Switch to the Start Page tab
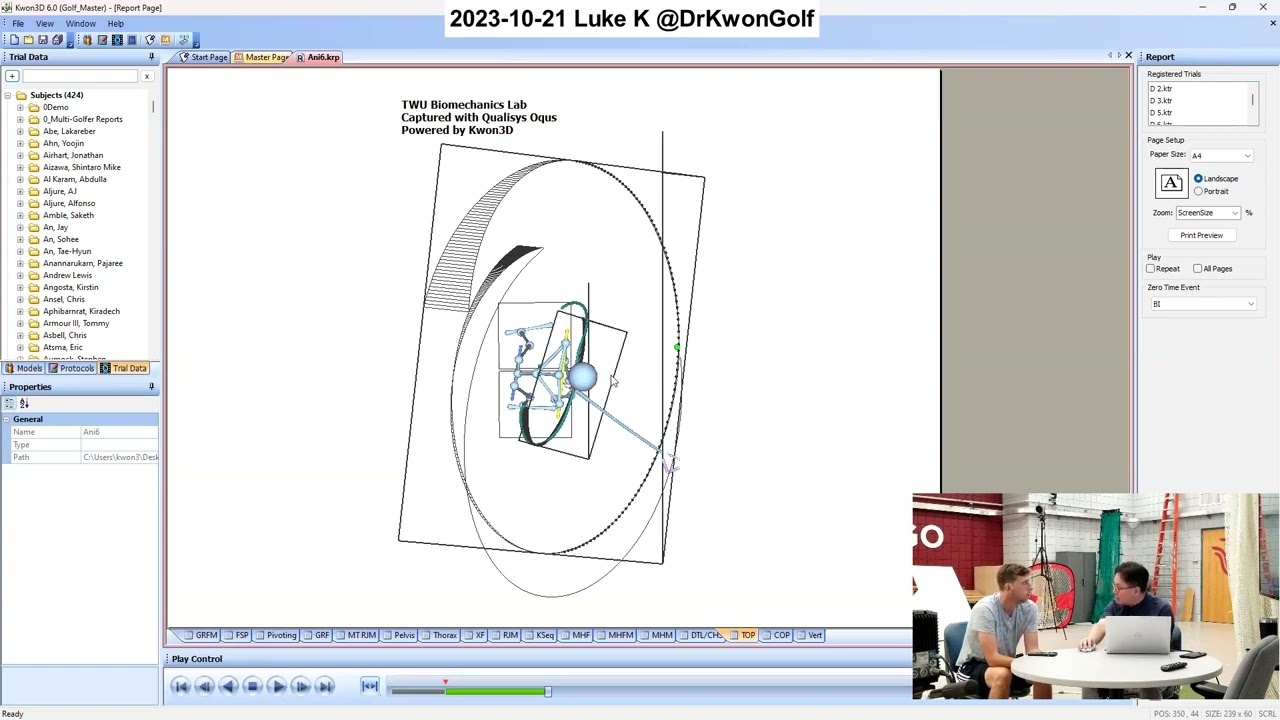This screenshot has width=1280, height=720. tap(203, 57)
